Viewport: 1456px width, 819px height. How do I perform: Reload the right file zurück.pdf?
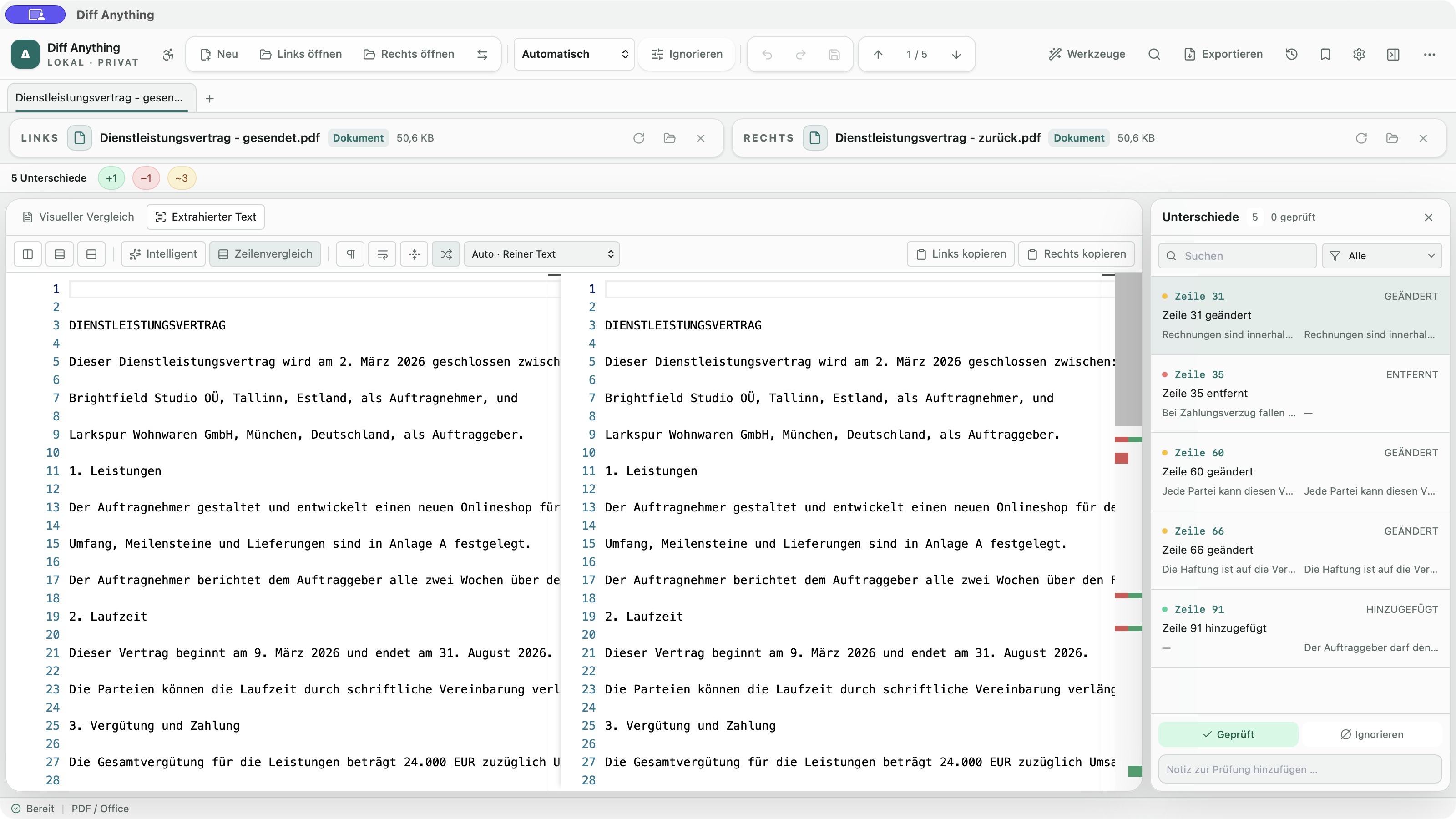[x=1361, y=138]
